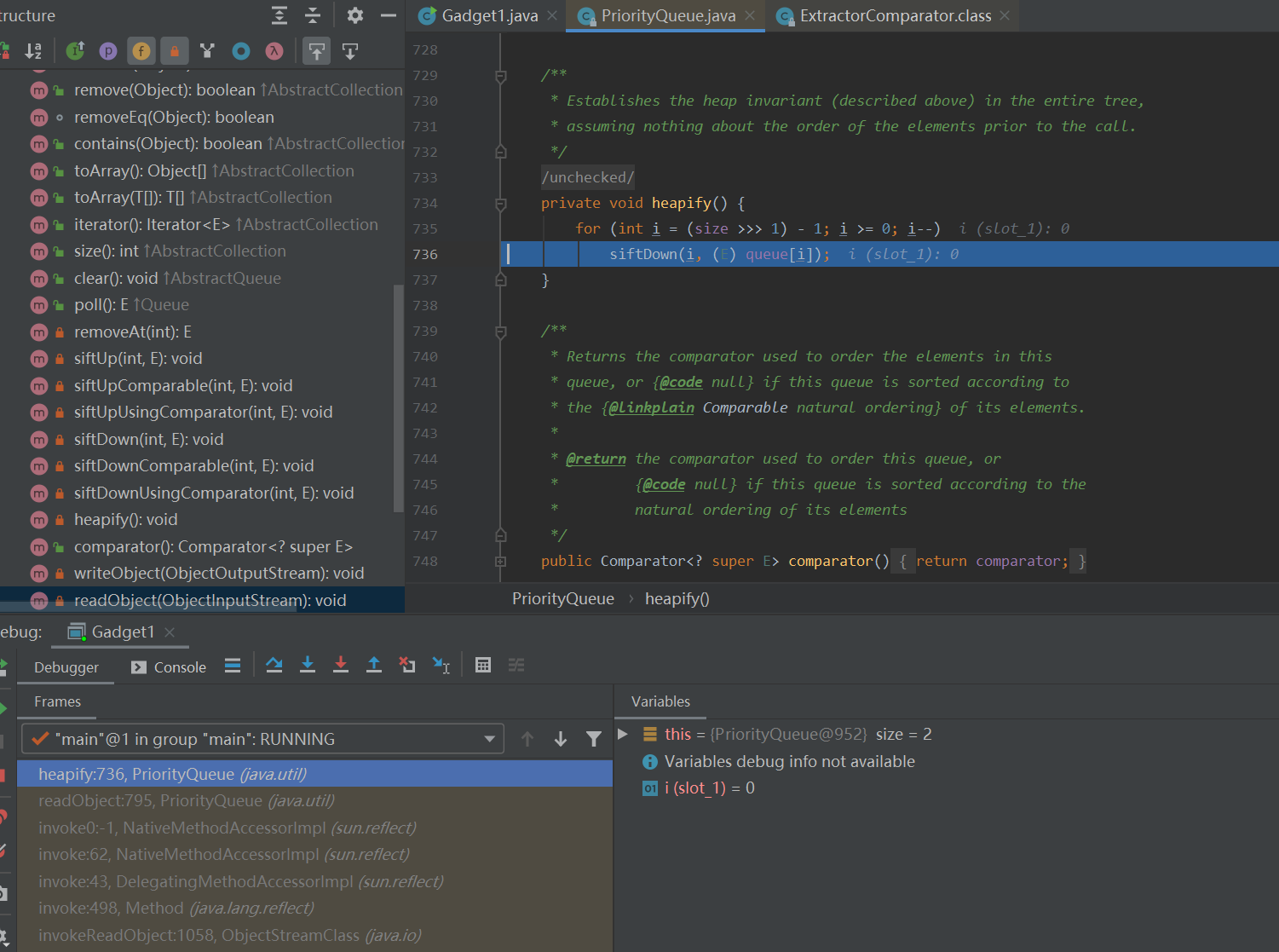Click Expand All in Structure panel
Image resolution: width=1279 pixels, height=952 pixels.
[279, 15]
